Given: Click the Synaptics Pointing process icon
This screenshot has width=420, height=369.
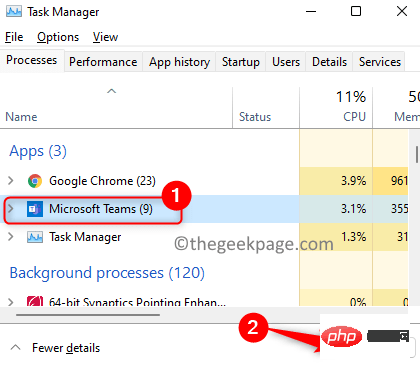Looking at the screenshot, I should pos(35,301).
